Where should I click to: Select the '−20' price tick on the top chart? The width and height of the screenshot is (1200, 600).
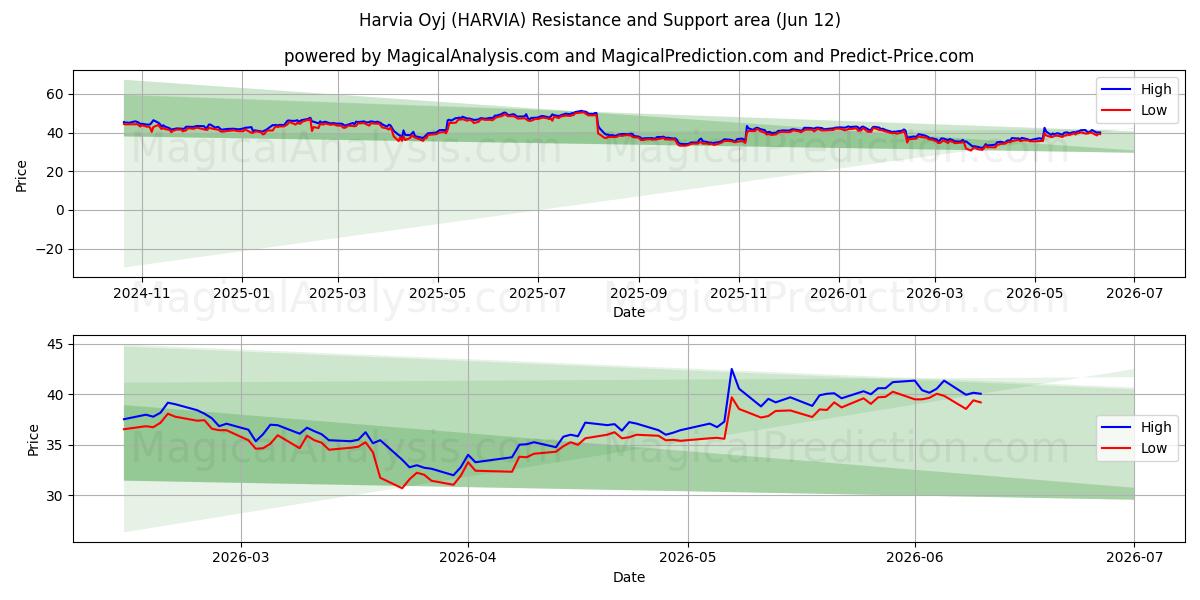click(x=50, y=249)
